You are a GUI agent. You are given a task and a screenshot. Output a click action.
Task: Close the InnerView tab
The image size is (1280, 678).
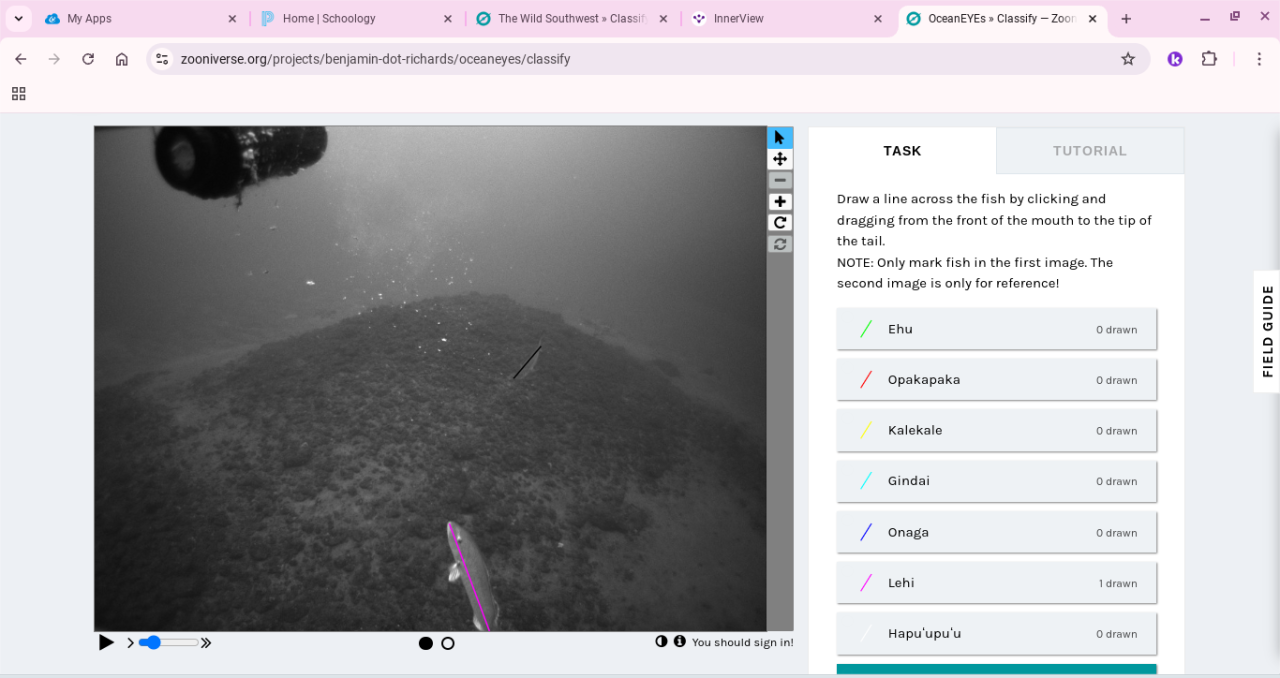pos(878,19)
